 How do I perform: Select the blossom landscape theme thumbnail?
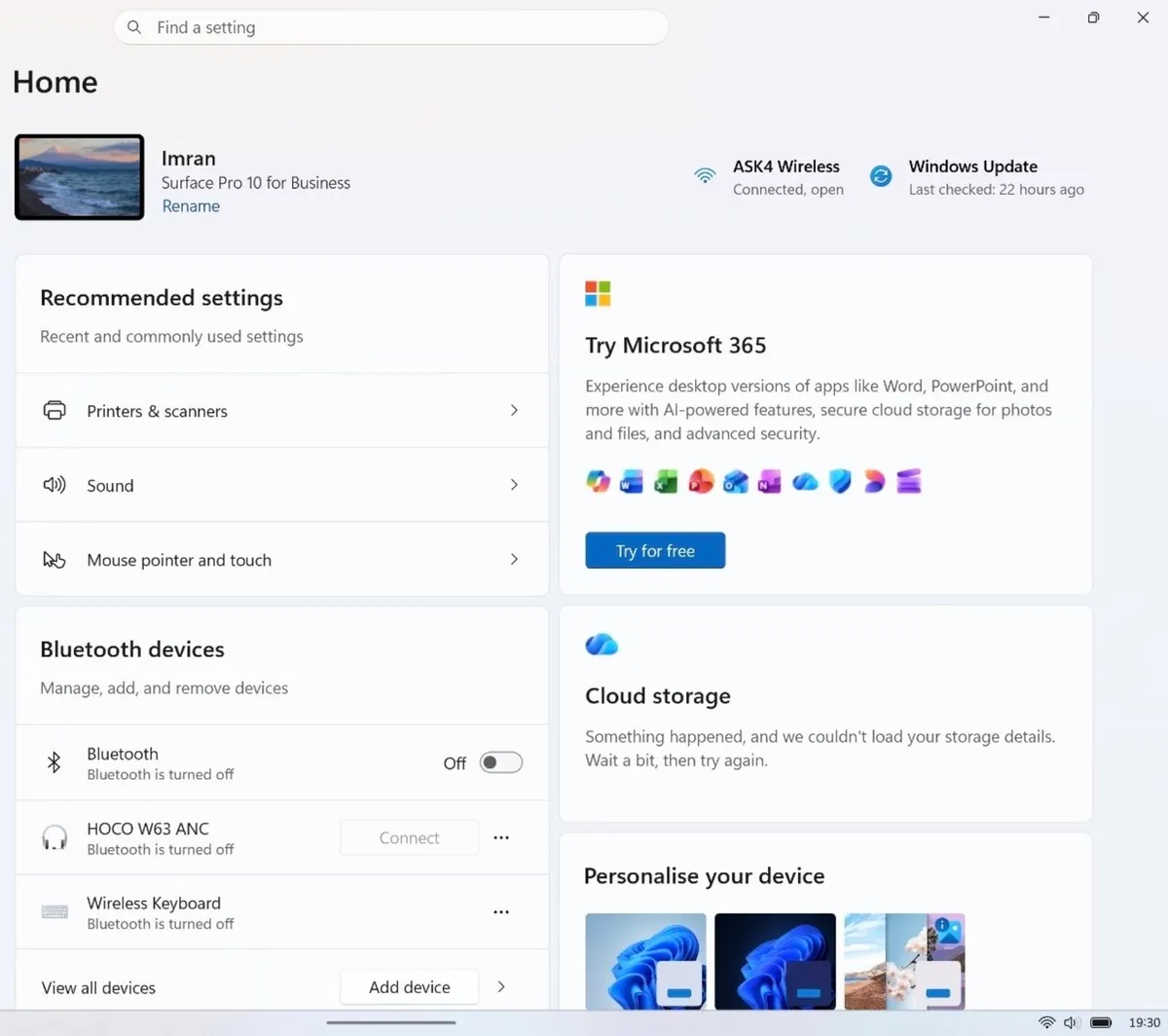click(x=904, y=961)
